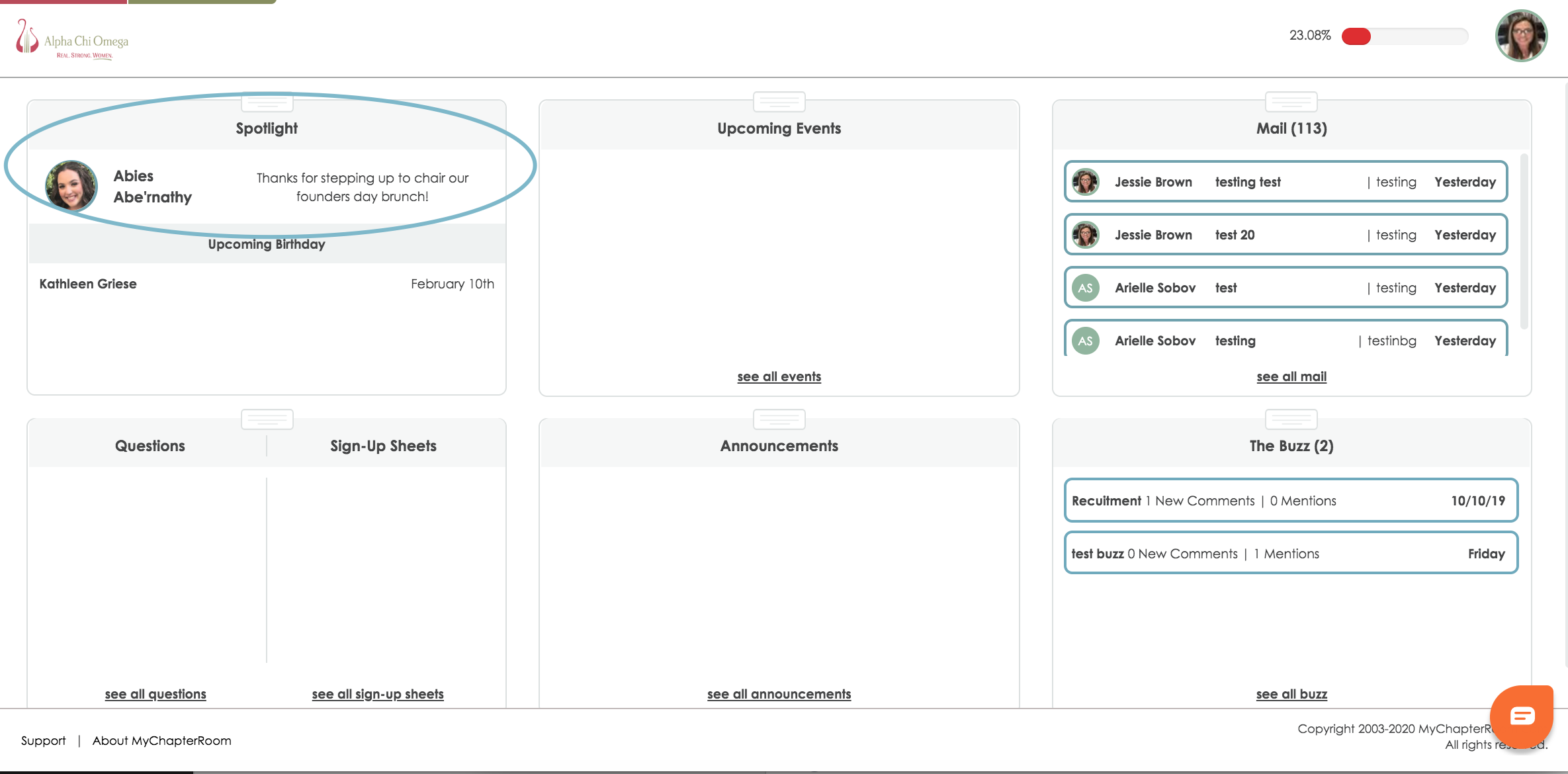Open the Recuitment buzz thread
Viewport: 1568px width, 774px height.
(x=1290, y=501)
